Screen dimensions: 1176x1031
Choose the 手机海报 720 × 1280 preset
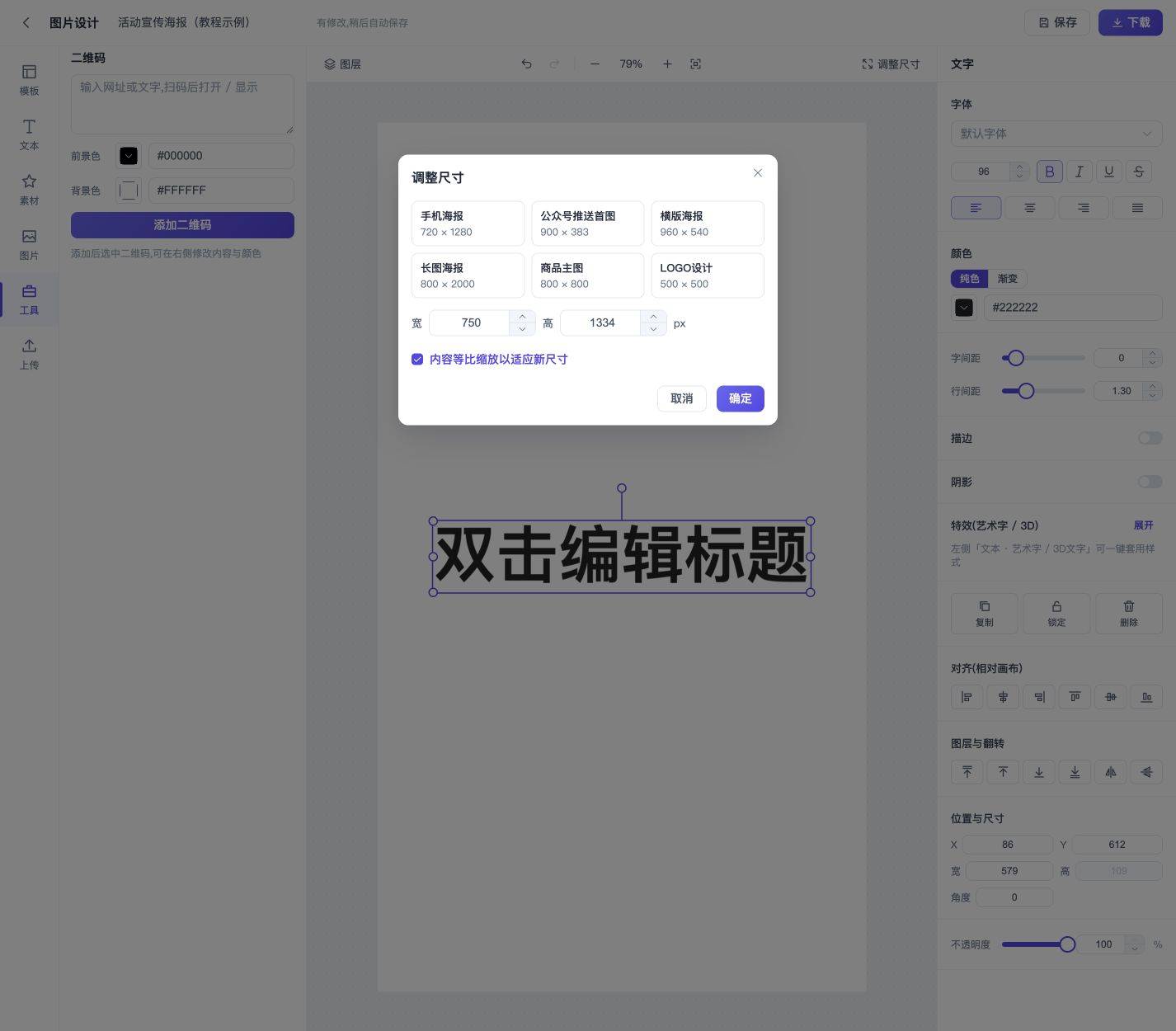tap(468, 224)
